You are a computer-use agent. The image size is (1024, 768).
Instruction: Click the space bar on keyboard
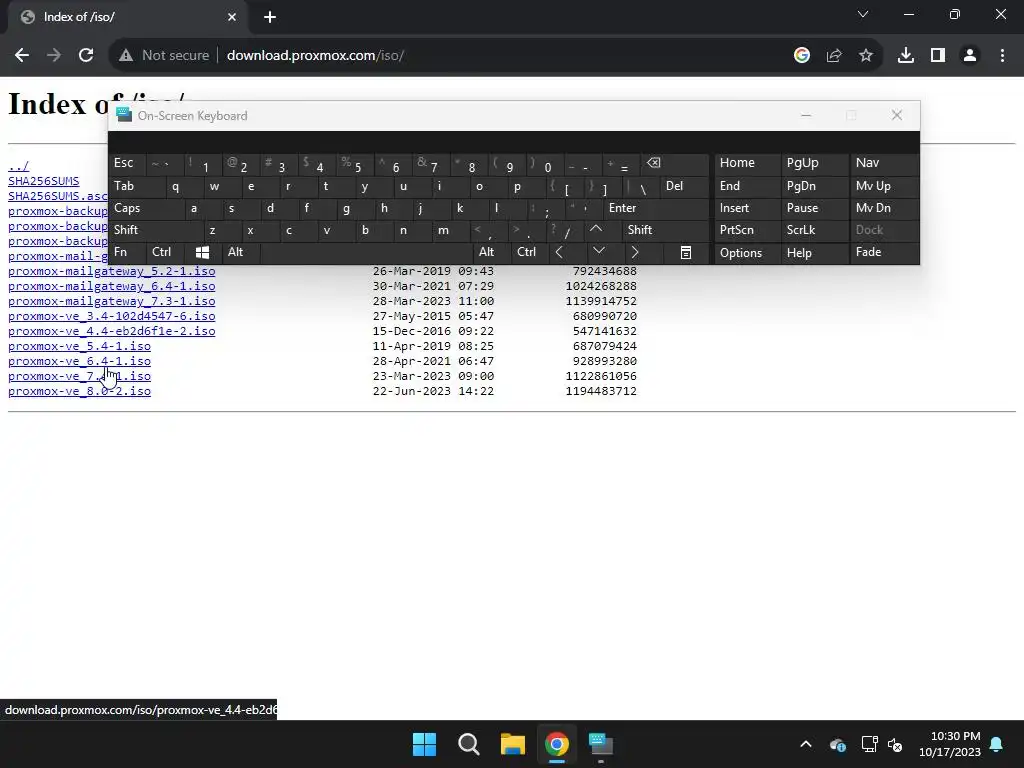(366, 252)
